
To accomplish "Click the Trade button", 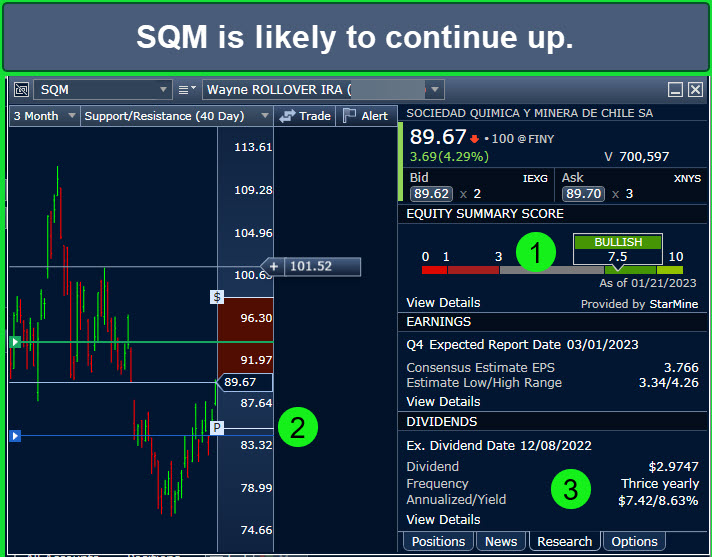I will point(304,116).
